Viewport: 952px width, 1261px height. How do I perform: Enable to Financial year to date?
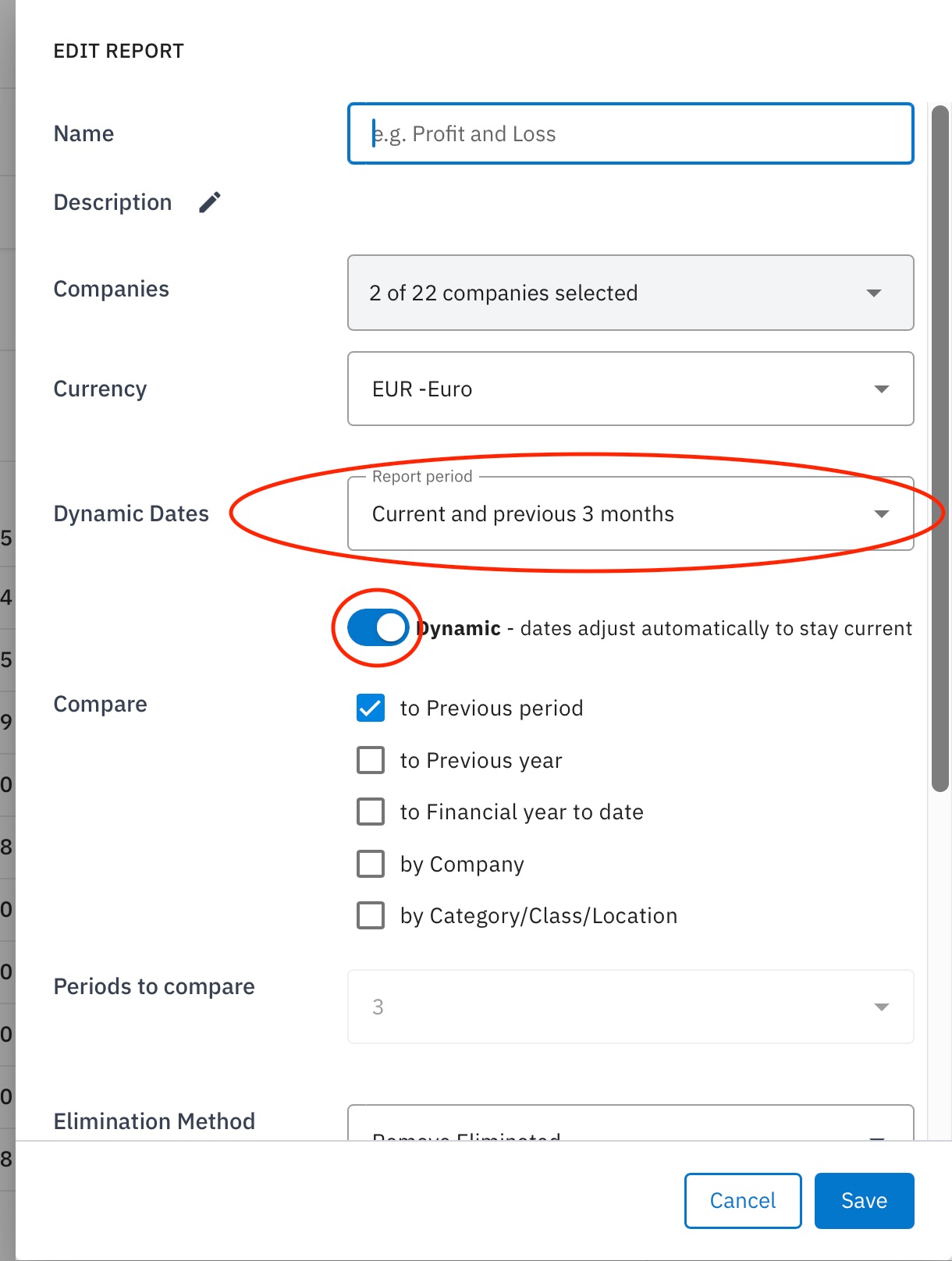click(x=371, y=812)
